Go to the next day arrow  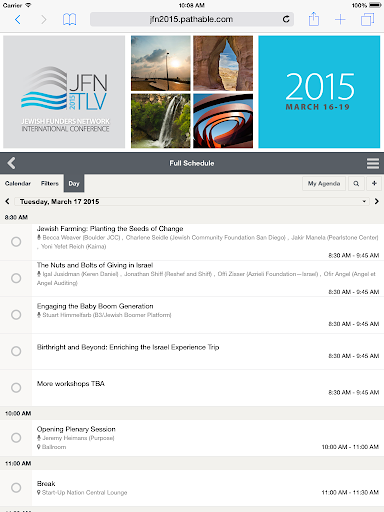point(377,201)
